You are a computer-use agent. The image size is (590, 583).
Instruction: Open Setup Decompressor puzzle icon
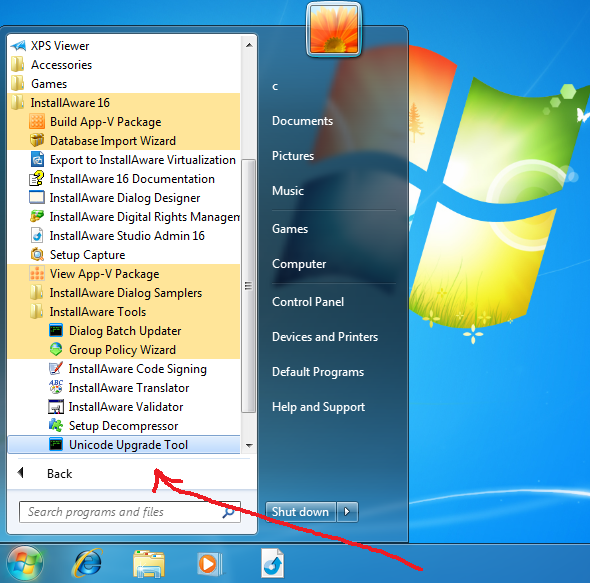[56, 426]
